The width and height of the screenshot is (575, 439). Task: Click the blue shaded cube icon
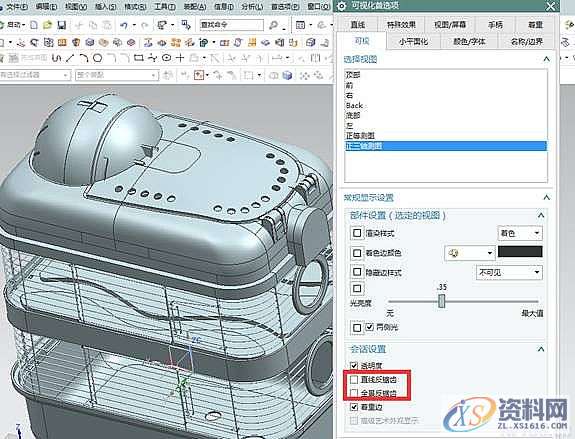point(288,75)
